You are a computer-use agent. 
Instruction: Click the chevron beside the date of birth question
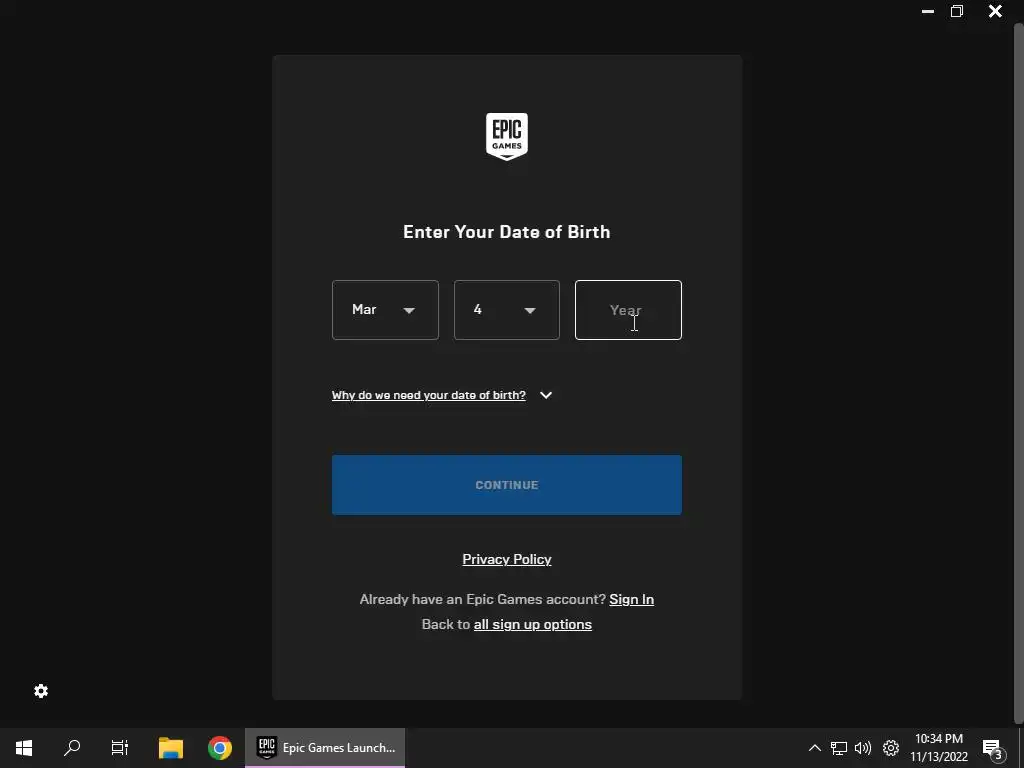point(546,395)
